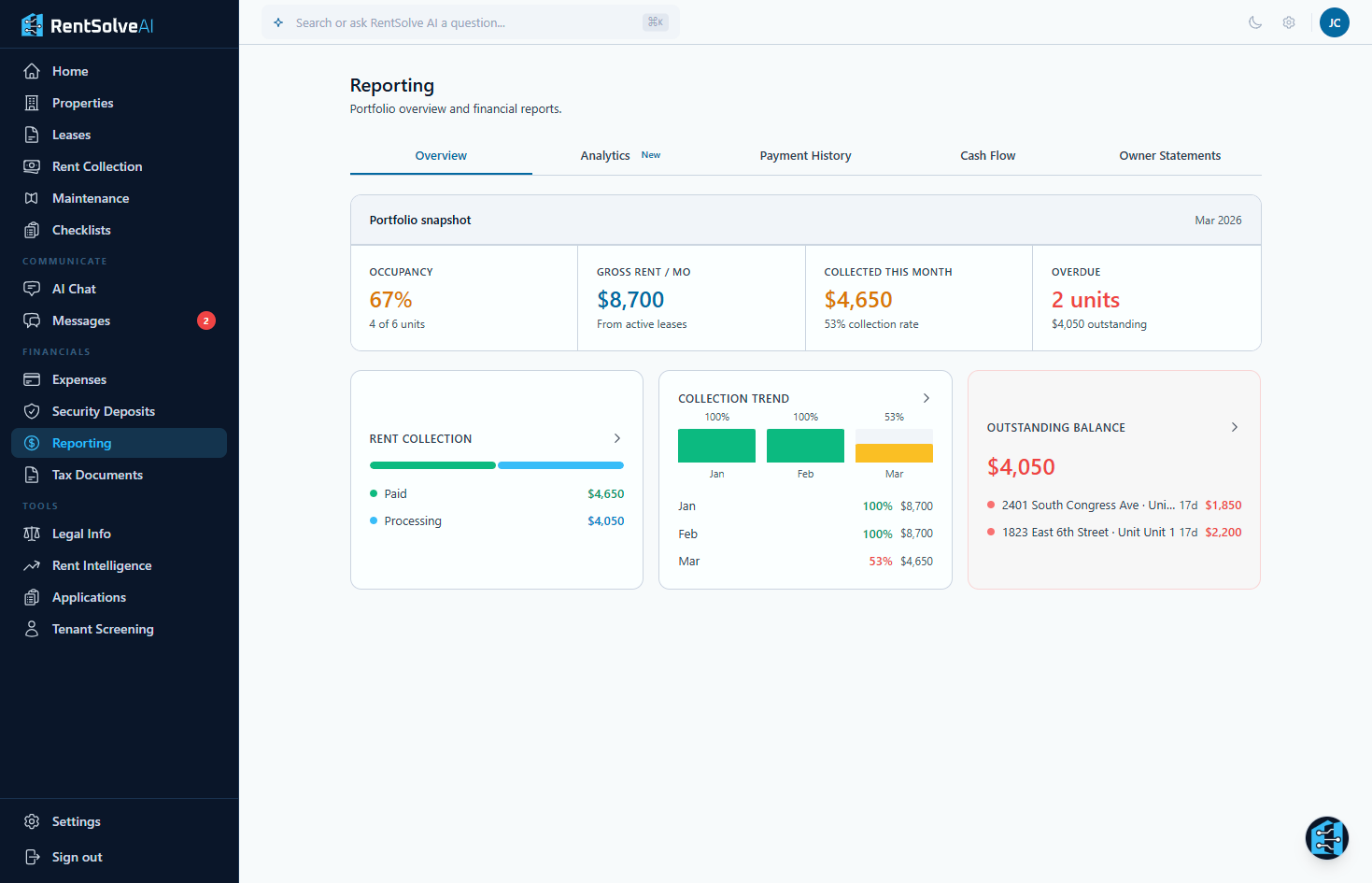Click the Maintenance icon in sidebar

click(32, 198)
